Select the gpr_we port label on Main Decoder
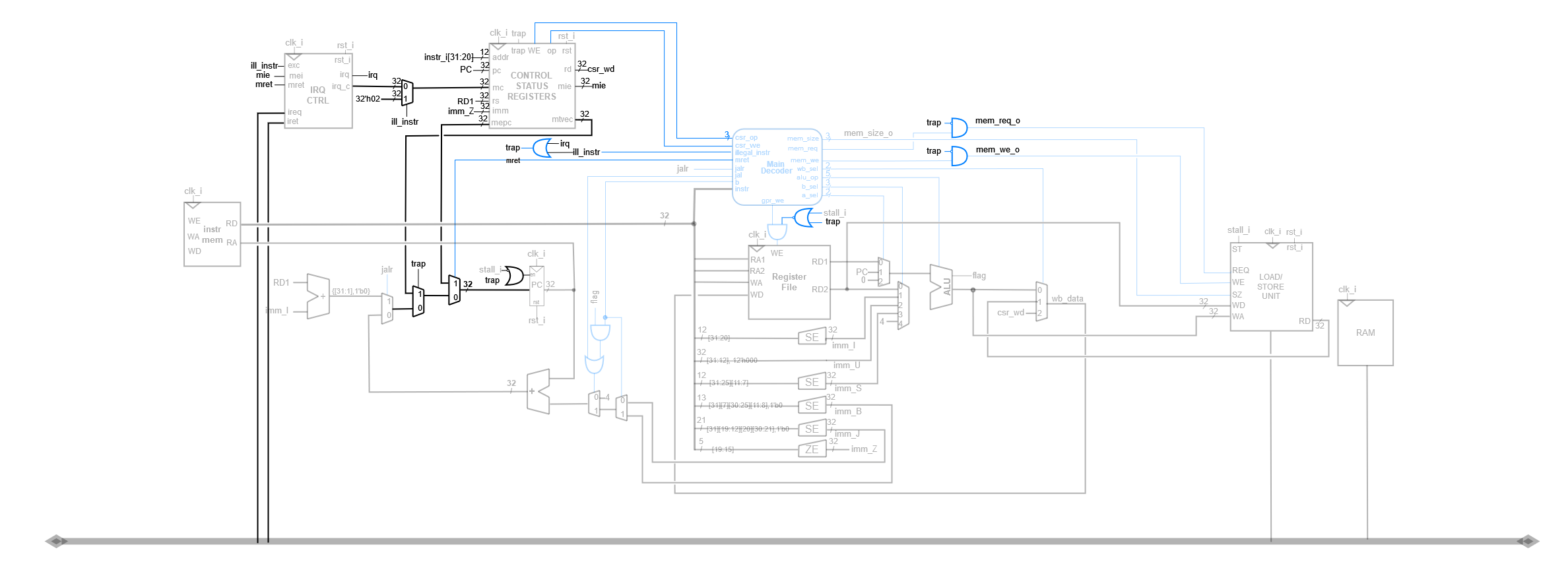This screenshot has height=570, width=1568. 772,201
